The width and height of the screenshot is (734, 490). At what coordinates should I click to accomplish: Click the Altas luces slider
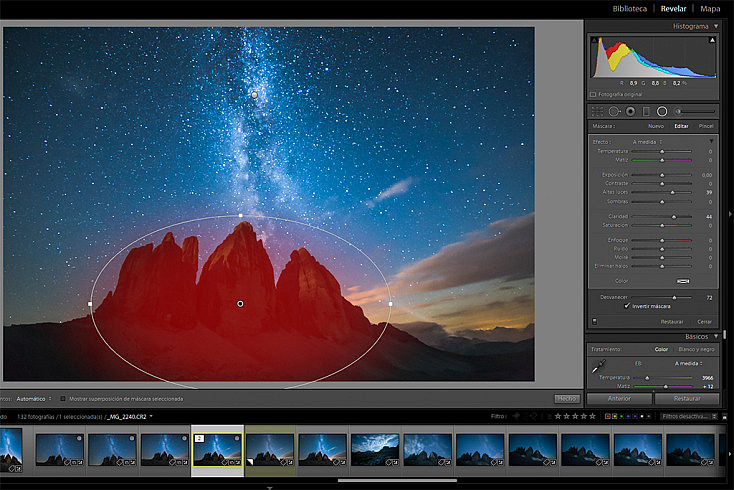click(661, 192)
